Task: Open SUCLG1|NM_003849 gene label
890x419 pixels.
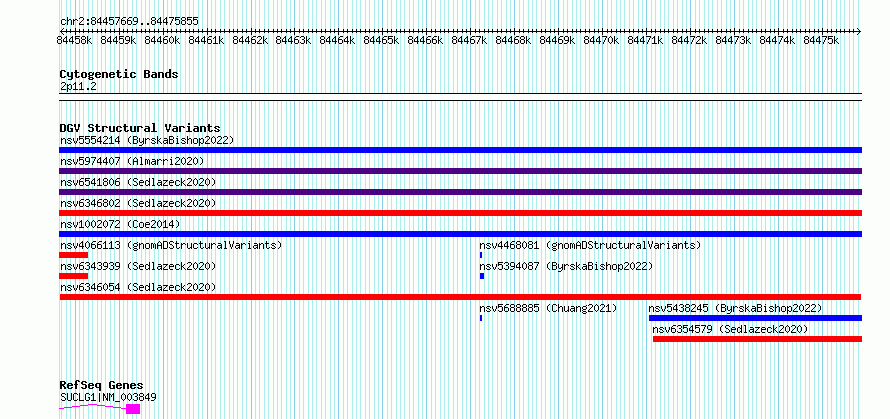Action: coord(108,397)
